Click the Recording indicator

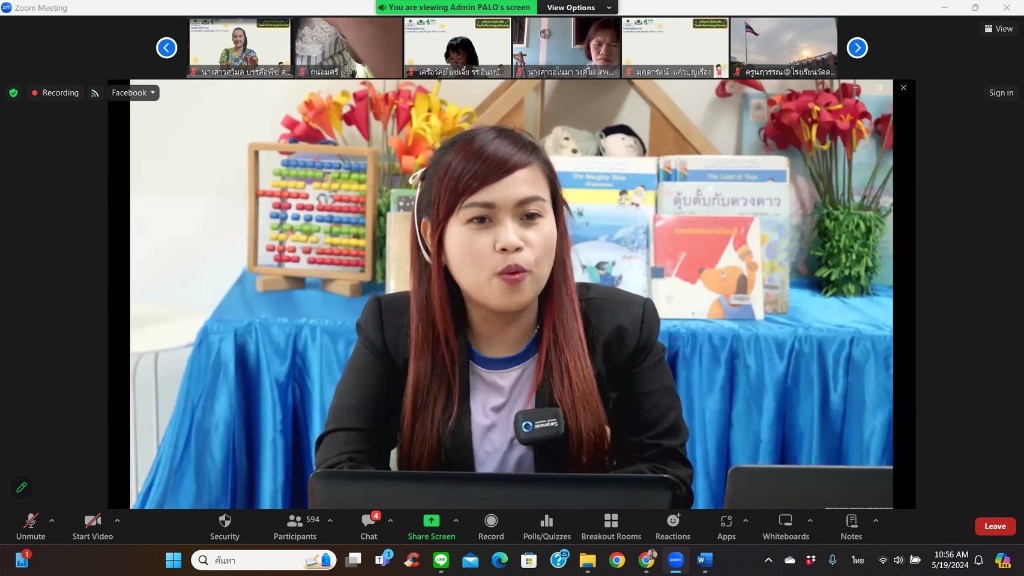click(55, 93)
